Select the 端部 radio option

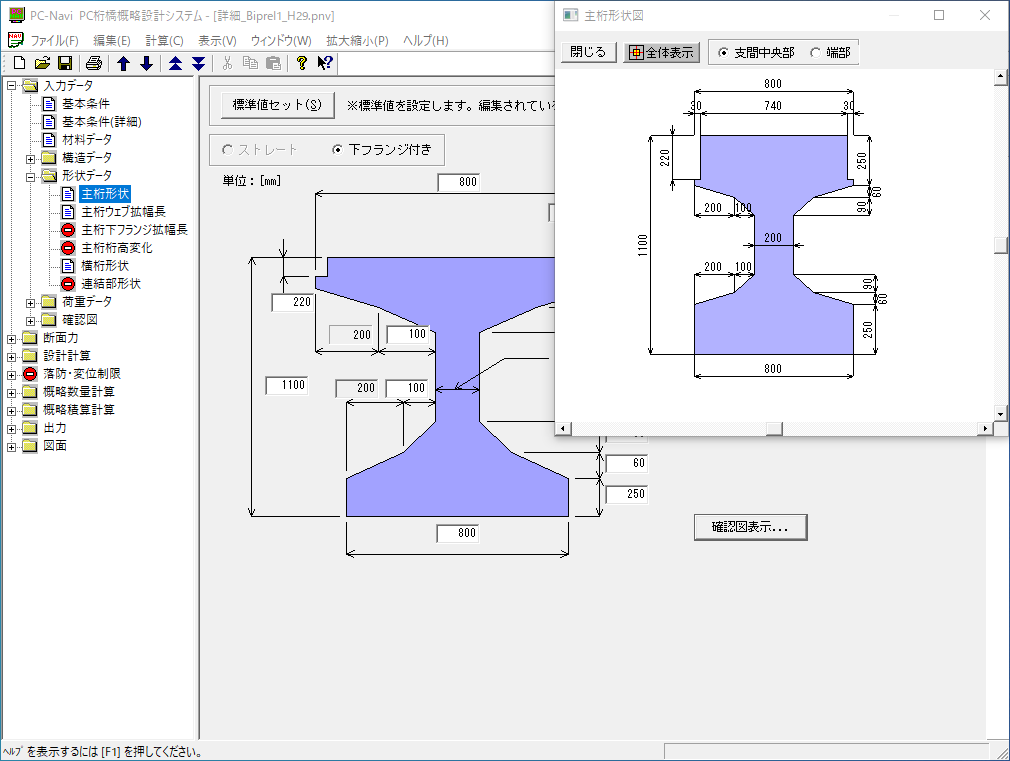point(816,53)
